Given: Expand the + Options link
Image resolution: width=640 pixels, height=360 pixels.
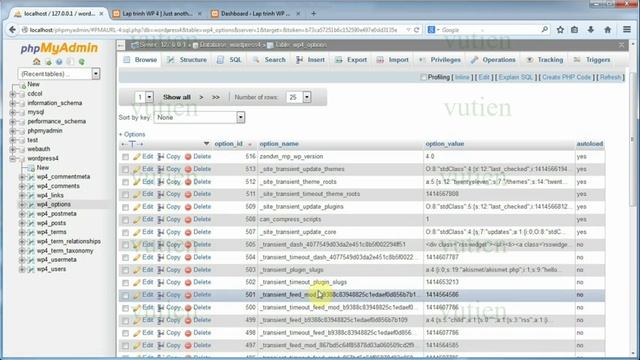Looking at the screenshot, I should (x=132, y=134).
